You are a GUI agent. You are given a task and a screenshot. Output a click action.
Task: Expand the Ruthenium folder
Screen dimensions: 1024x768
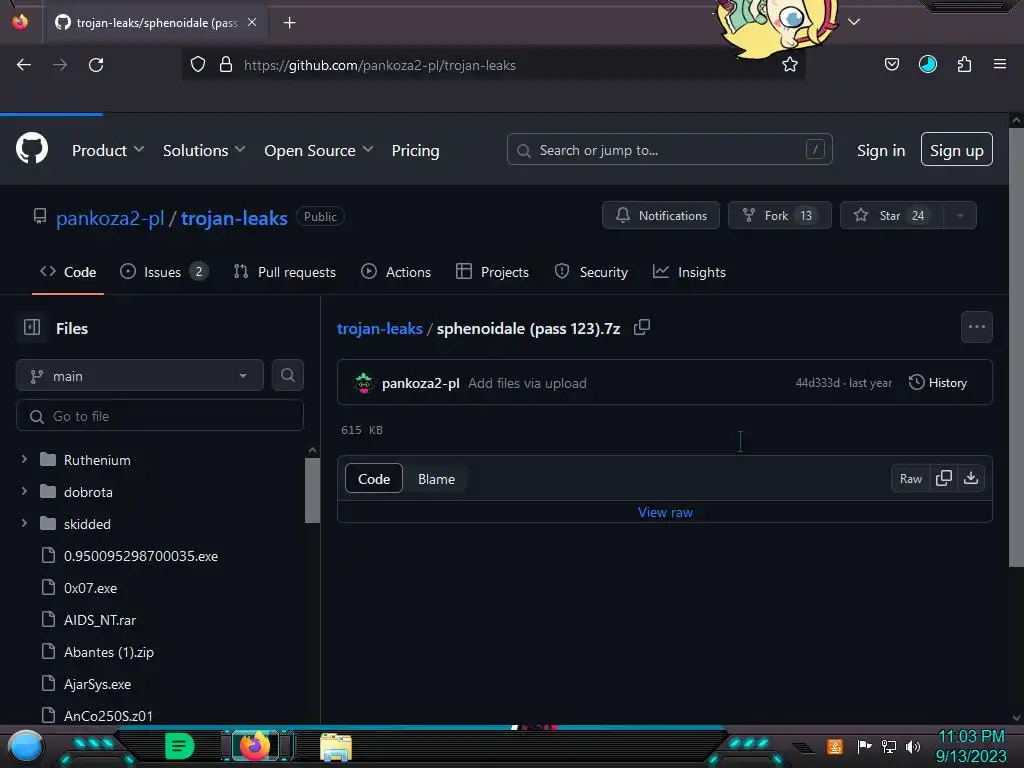coord(24,459)
